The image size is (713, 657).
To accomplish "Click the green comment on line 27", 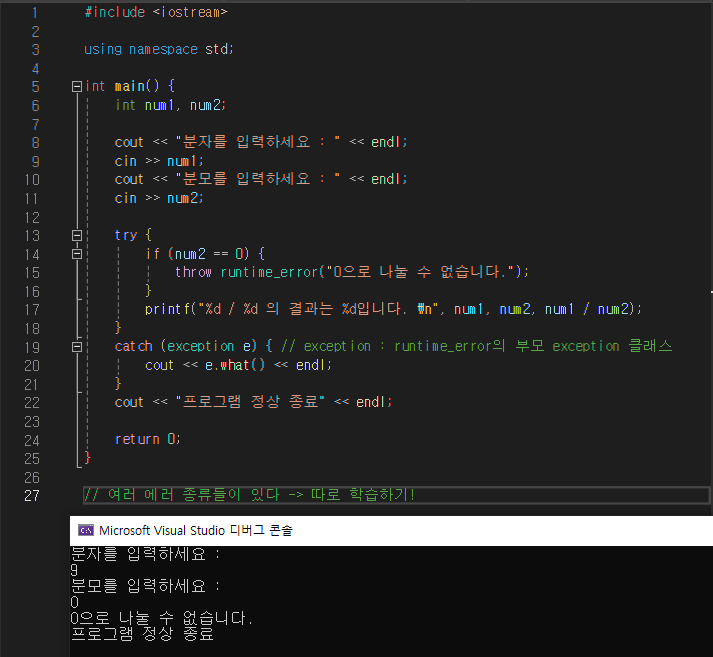I will click(249, 495).
